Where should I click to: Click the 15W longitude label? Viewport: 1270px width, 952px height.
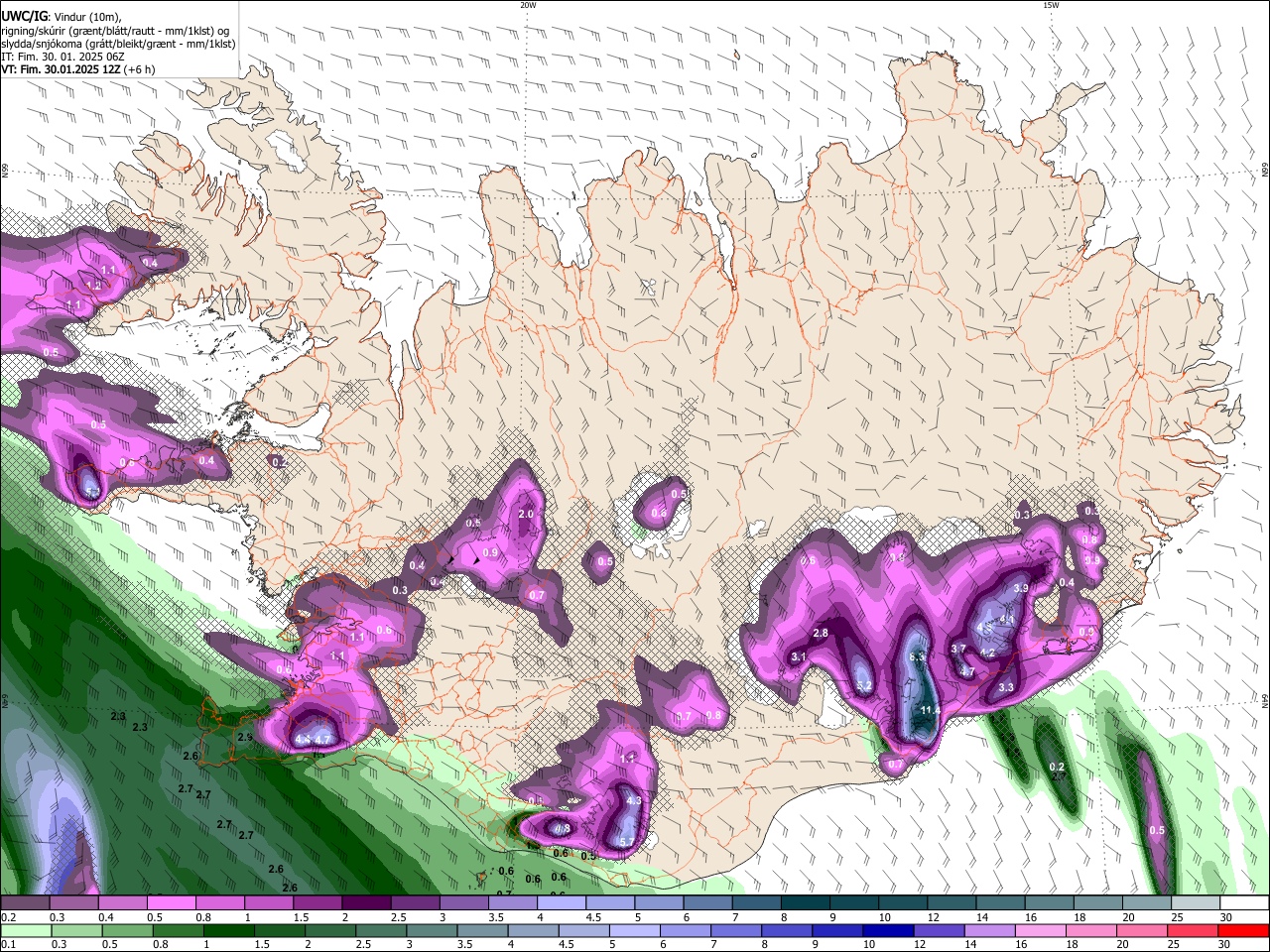point(1051,5)
